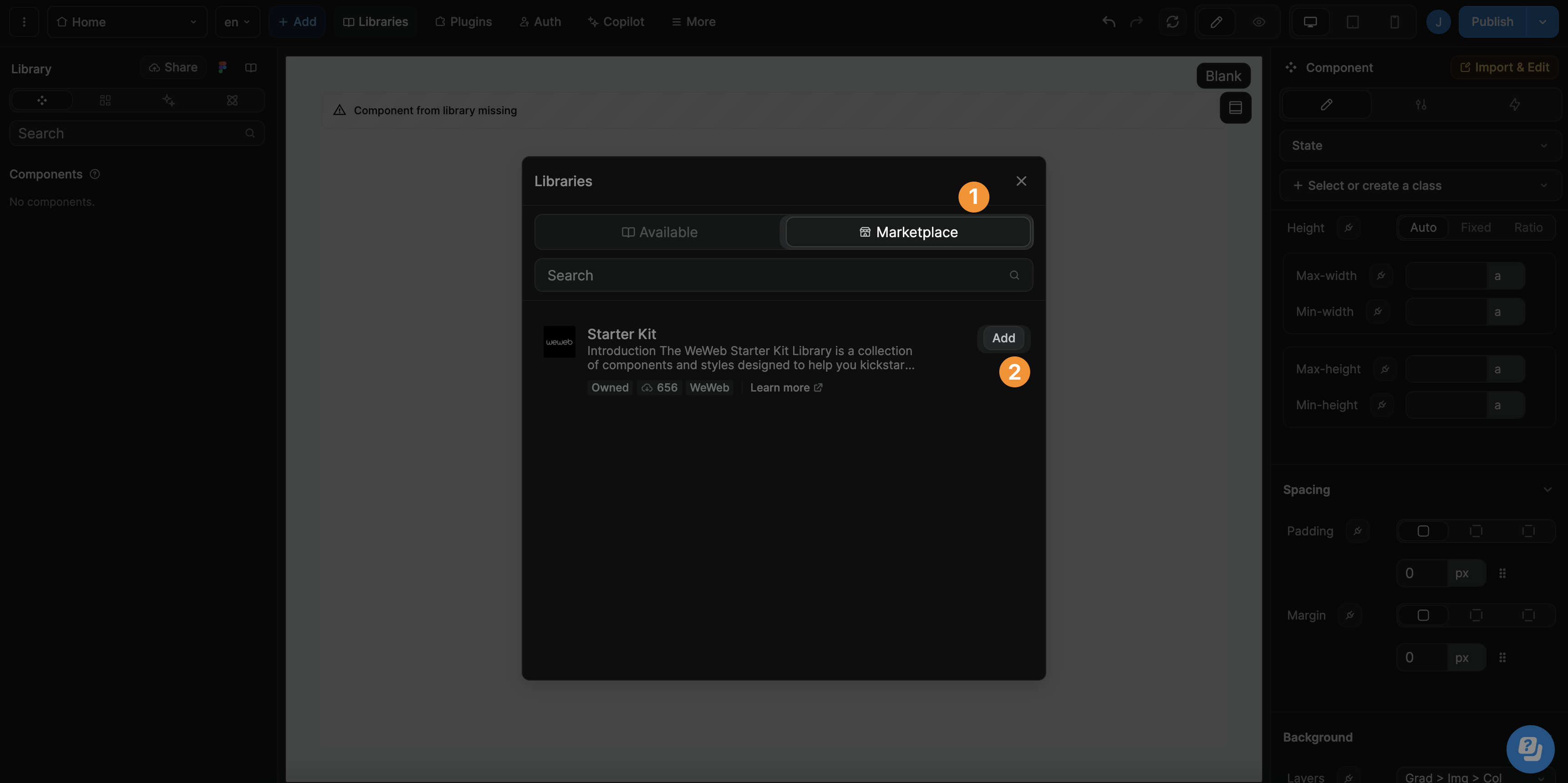Toggle preview eye mode in top toolbar
Image resolution: width=1568 pixels, height=783 pixels.
click(x=1258, y=21)
